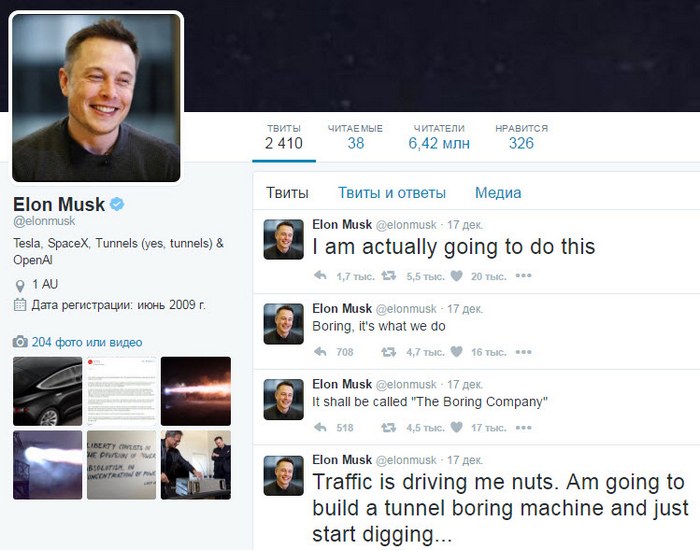
Task: Open the handwritten Liberty quote media thumbnail
Action: tap(121, 465)
